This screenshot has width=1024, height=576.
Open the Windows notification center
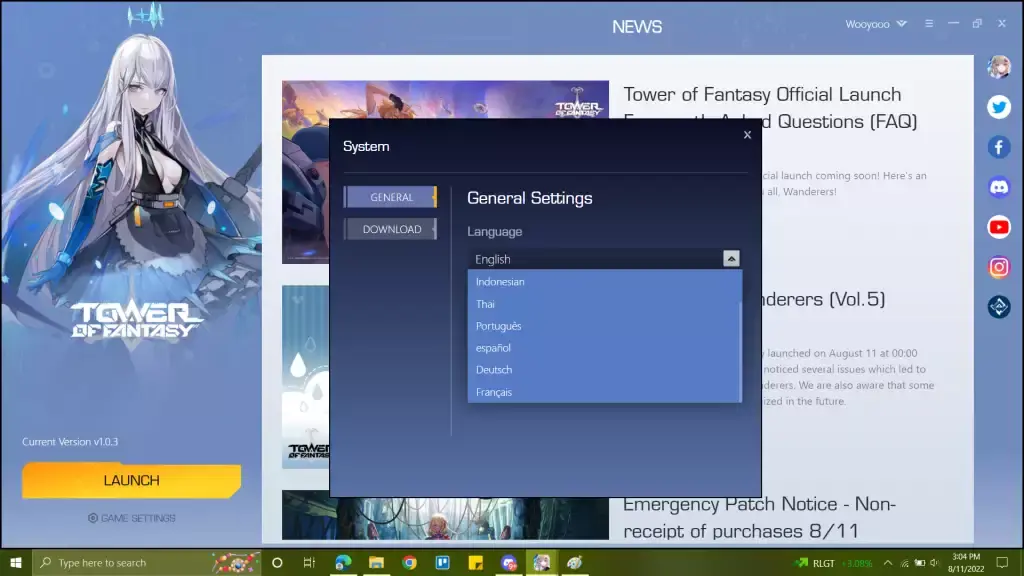(x=1002, y=562)
